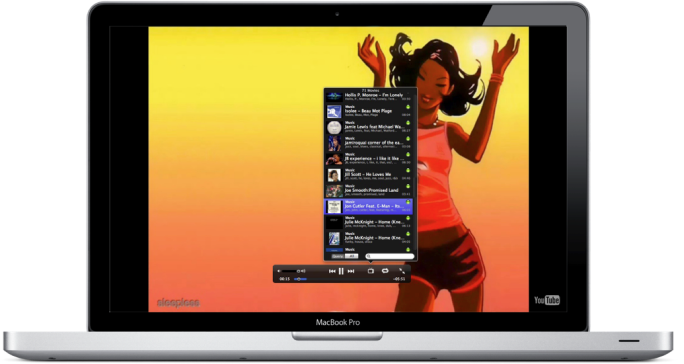Viewport: 684px width, 364px height.
Task: Toggle the repeat loop icon
Action: click(385, 271)
